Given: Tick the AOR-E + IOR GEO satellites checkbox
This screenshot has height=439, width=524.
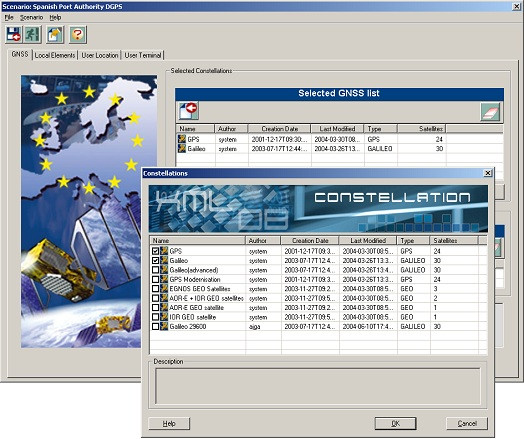Looking at the screenshot, I should (155, 298).
